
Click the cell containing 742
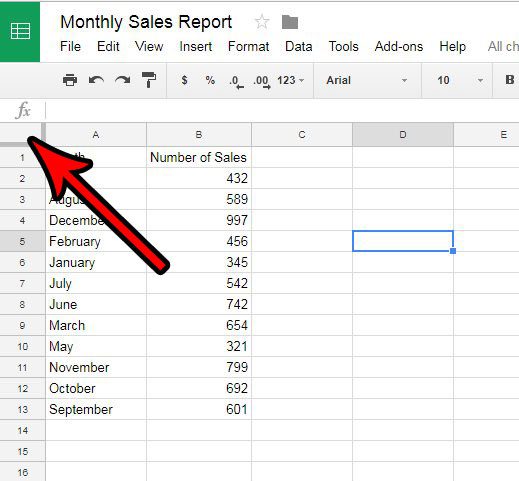coord(199,304)
